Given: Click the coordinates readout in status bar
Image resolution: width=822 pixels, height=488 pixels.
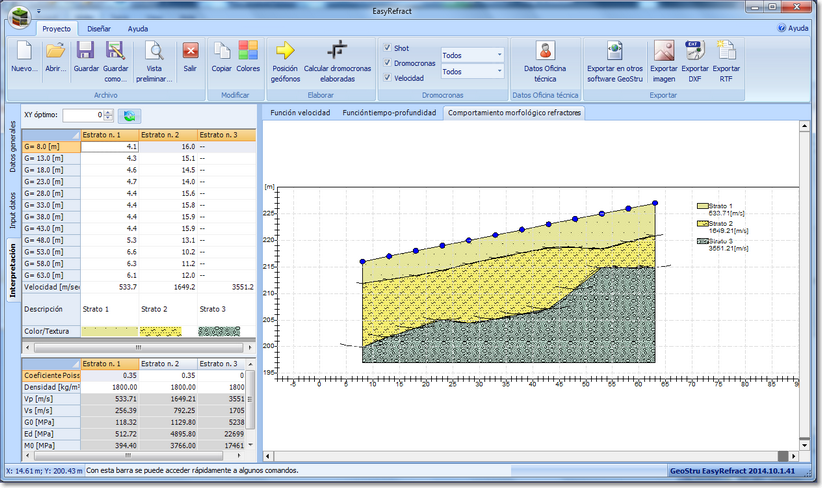Looking at the screenshot, I should [x=44, y=471].
